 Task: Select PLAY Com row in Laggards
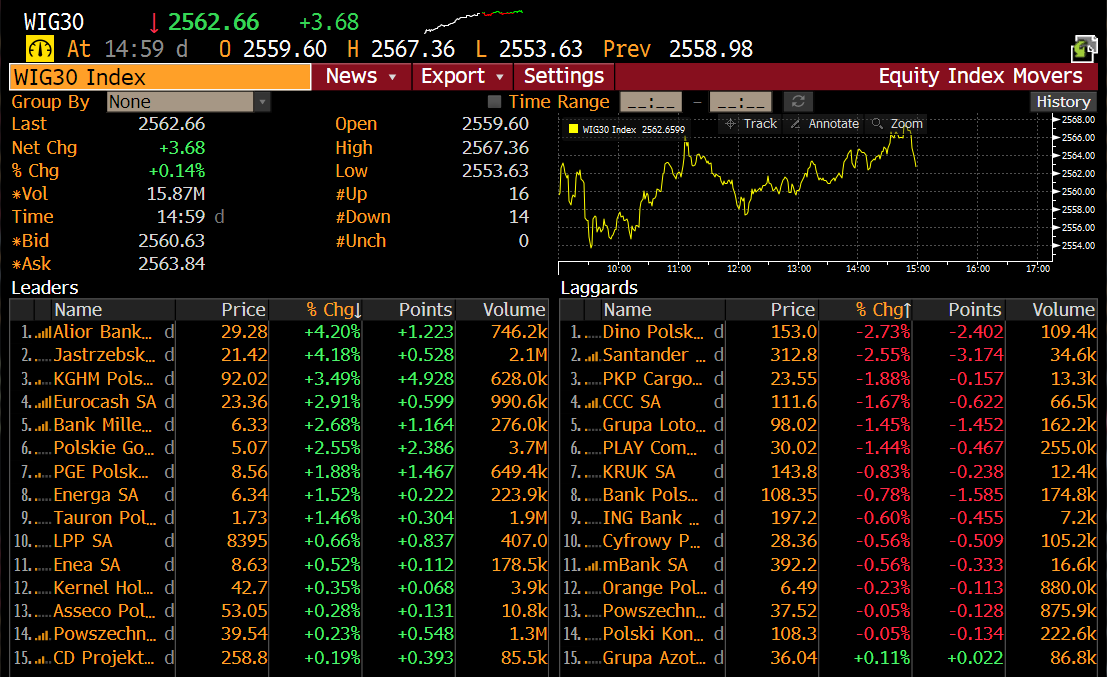point(829,448)
